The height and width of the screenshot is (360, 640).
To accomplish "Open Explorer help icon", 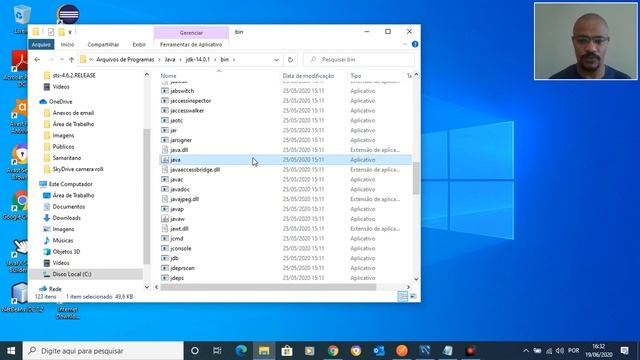I will (415, 44).
